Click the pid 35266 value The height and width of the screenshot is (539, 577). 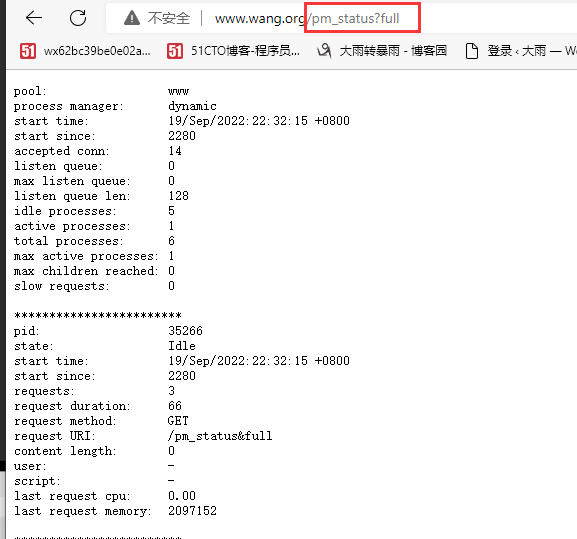pyautogui.click(x=185, y=331)
